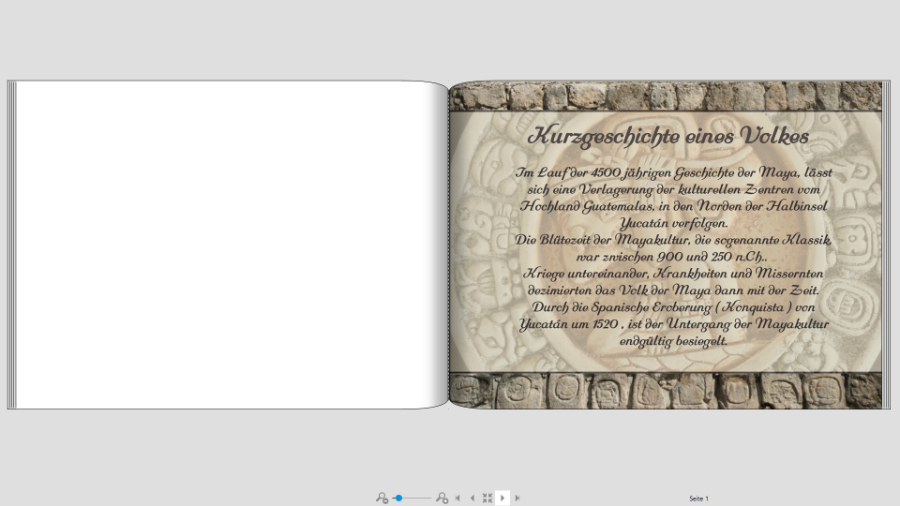Viewport: 900px width, 506px height.
Task: Click the heading 'Kurzgeschichte eines Volkes'
Action: click(x=668, y=136)
